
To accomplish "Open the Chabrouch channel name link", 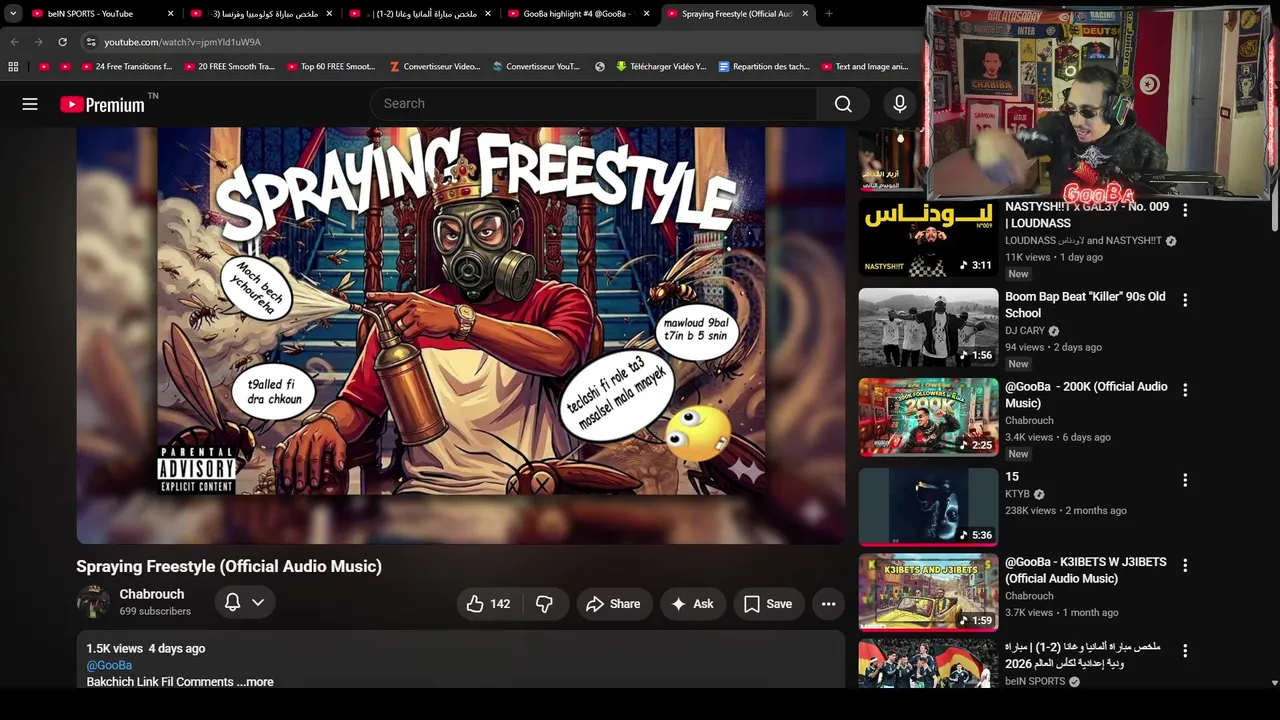I will click(152, 594).
